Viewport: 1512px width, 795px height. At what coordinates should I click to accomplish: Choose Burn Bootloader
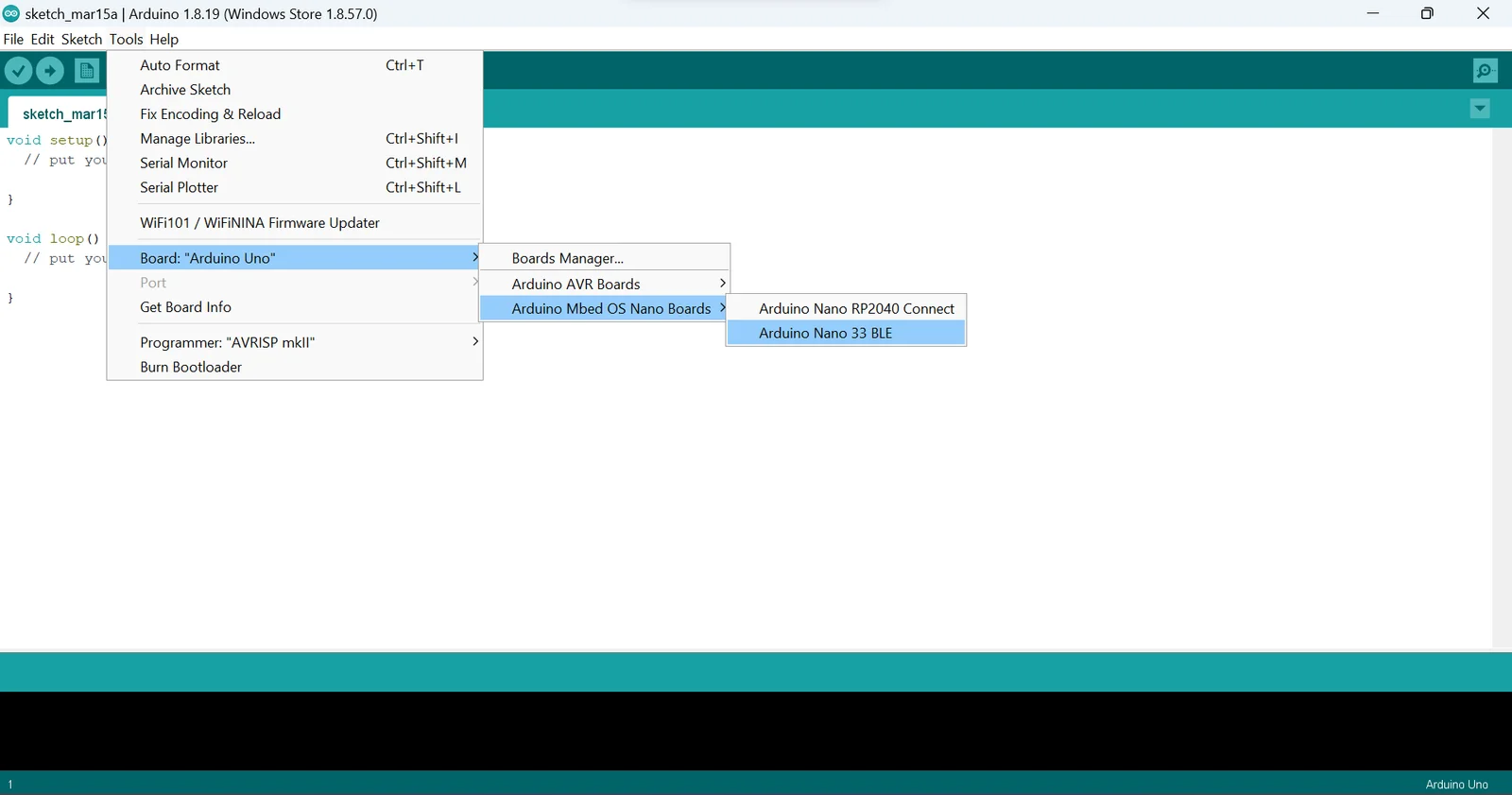point(295,367)
